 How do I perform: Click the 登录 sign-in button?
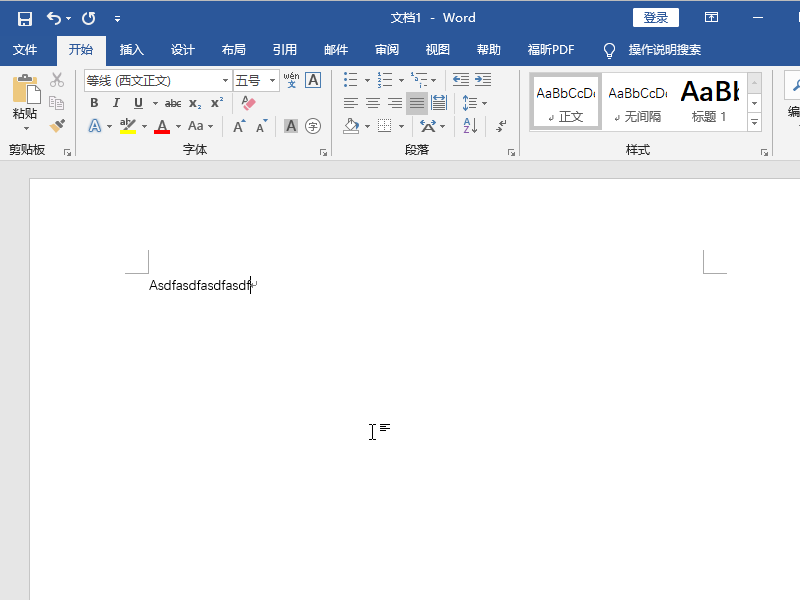coord(655,18)
